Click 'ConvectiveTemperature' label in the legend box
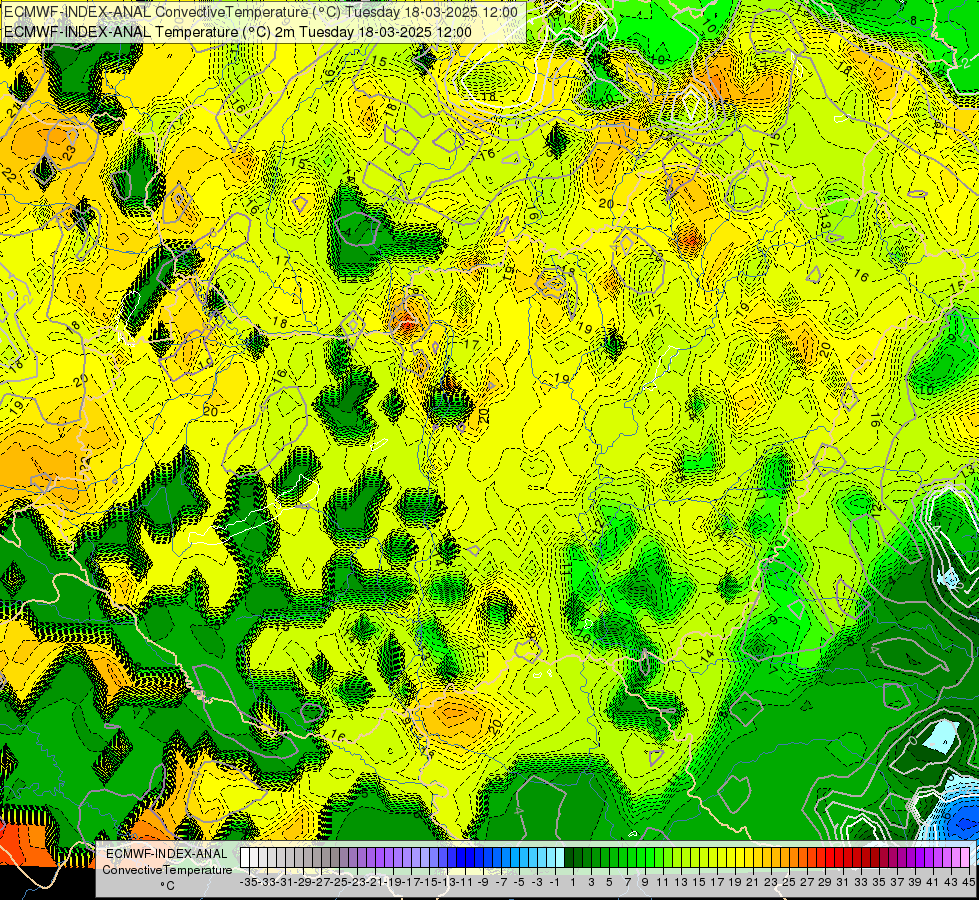Screen dimensions: 979x900 (167, 869)
